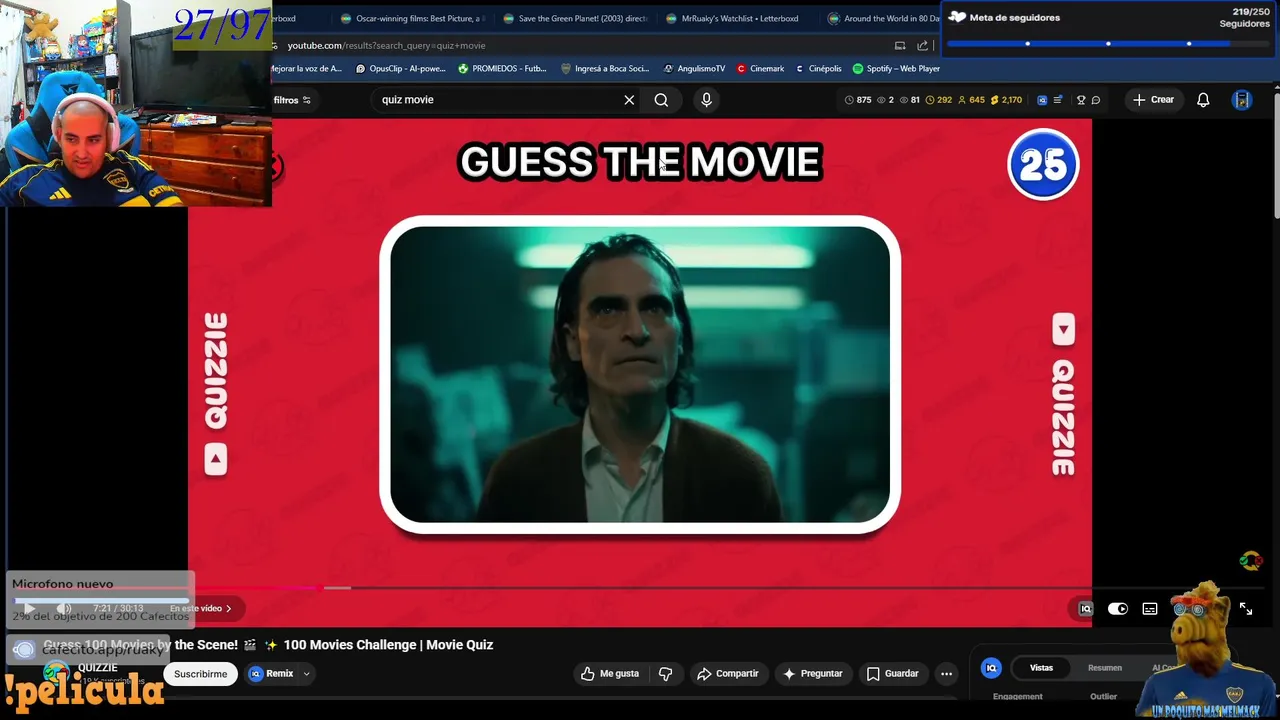Viewport: 1280px width, 720px height.
Task: Open the YouTube account avatar menu
Action: [x=1241, y=100]
